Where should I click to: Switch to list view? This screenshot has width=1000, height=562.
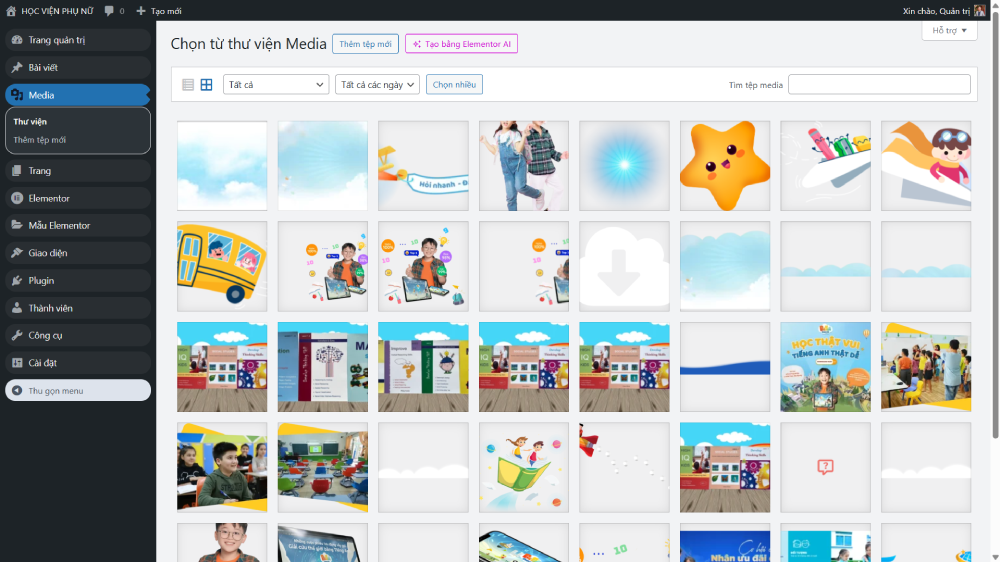pos(188,84)
